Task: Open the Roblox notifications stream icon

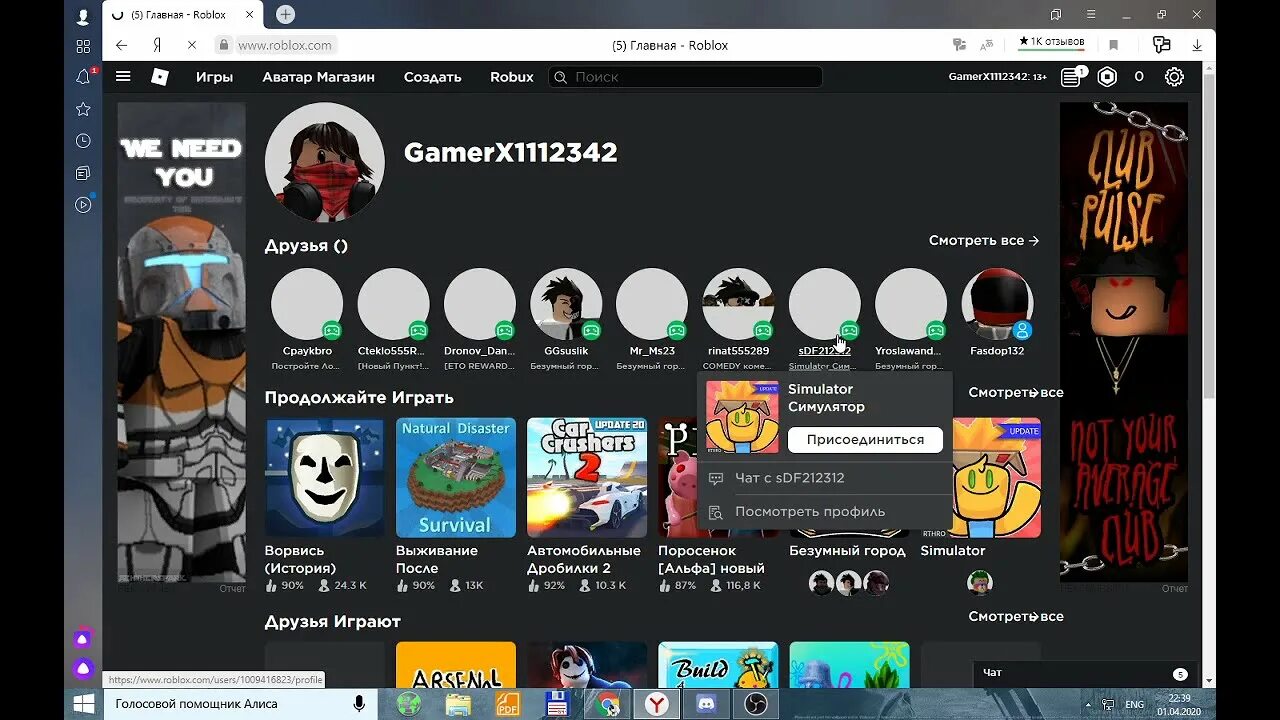Action: coord(1071,77)
